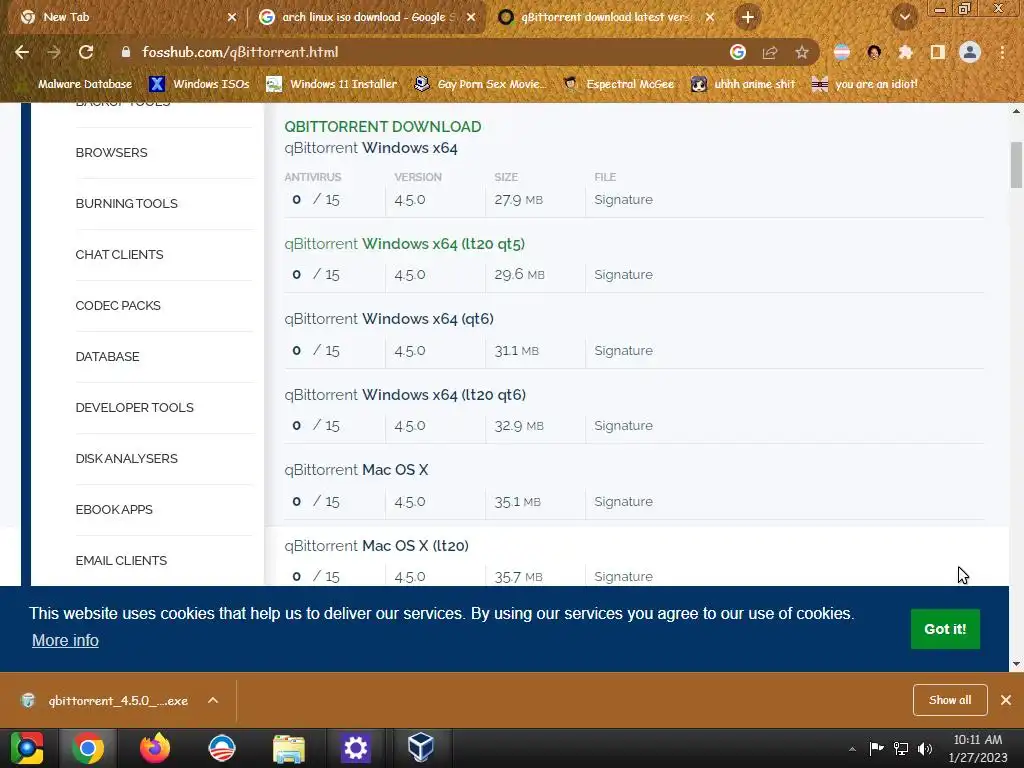Close the qBittorrent download tab
The height and width of the screenshot is (768, 1024).
[710, 17]
